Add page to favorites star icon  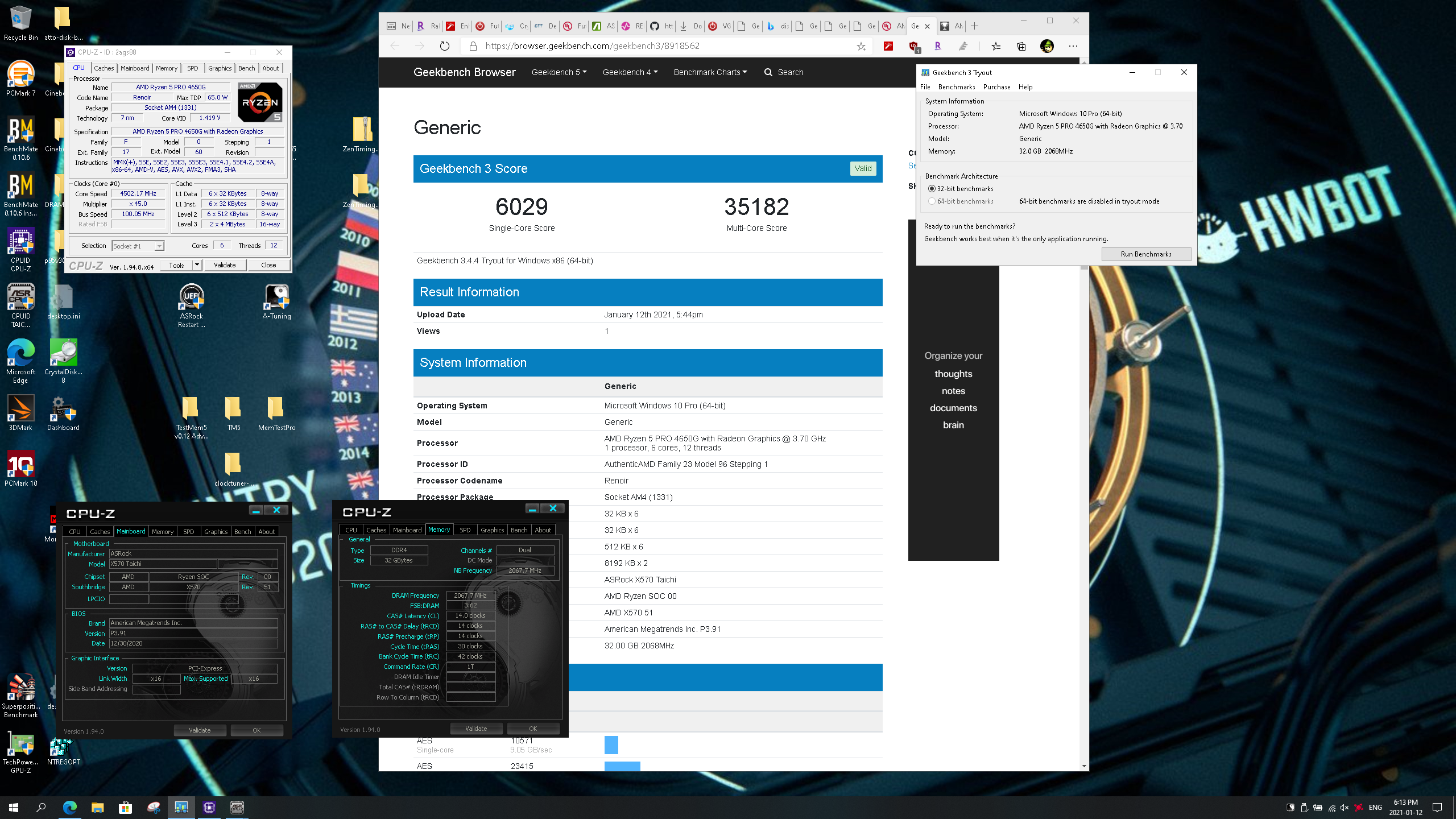click(x=861, y=46)
